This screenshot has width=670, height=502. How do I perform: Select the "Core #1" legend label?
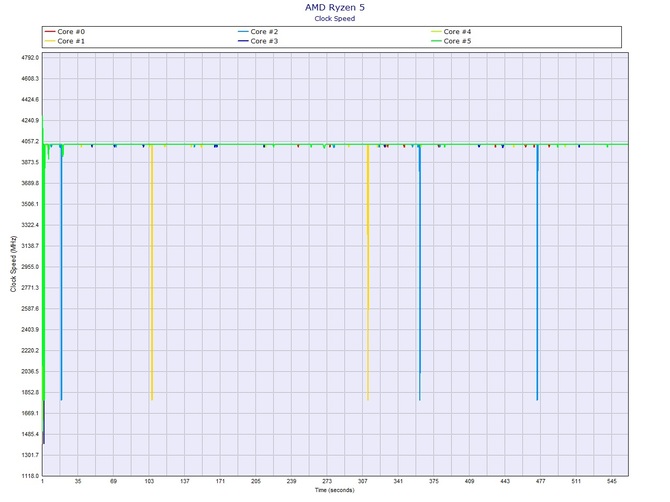click(x=71, y=41)
